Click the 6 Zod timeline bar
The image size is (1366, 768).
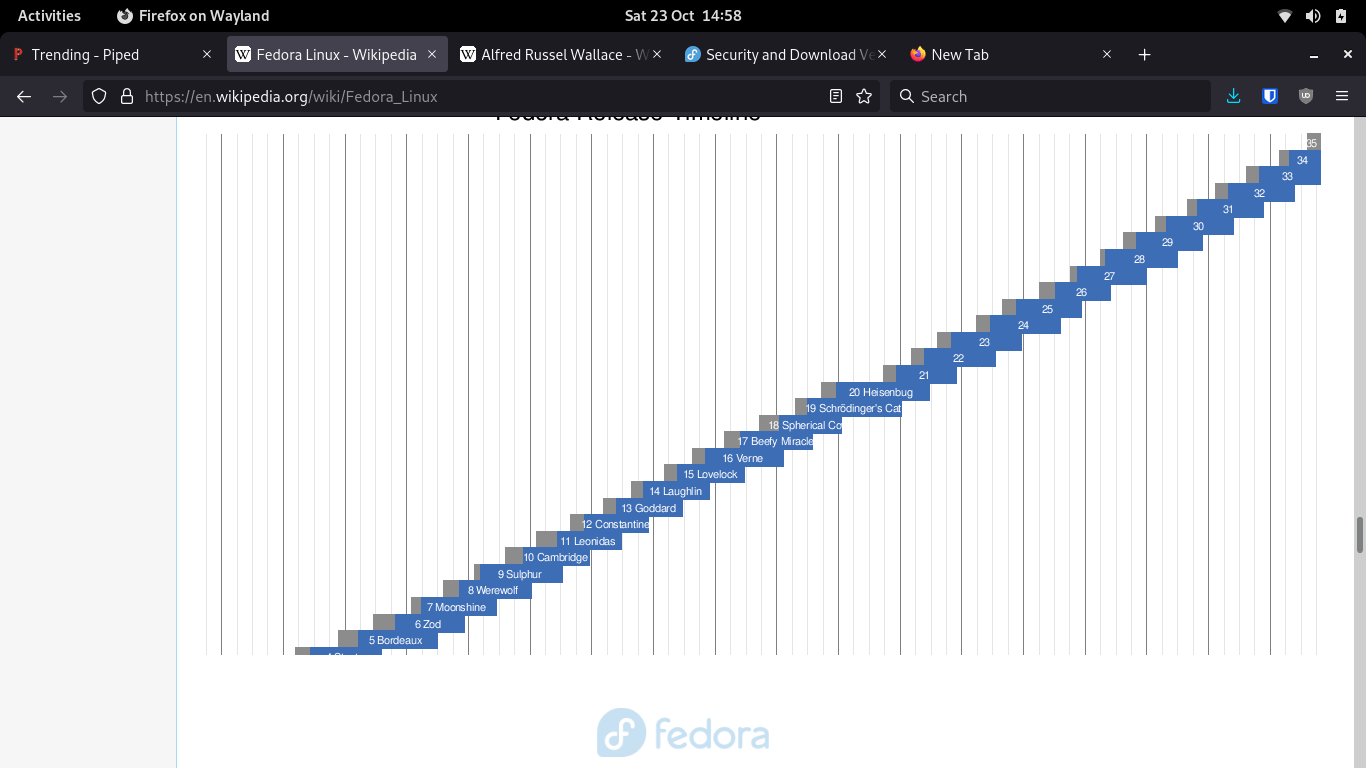click(430, 624)
